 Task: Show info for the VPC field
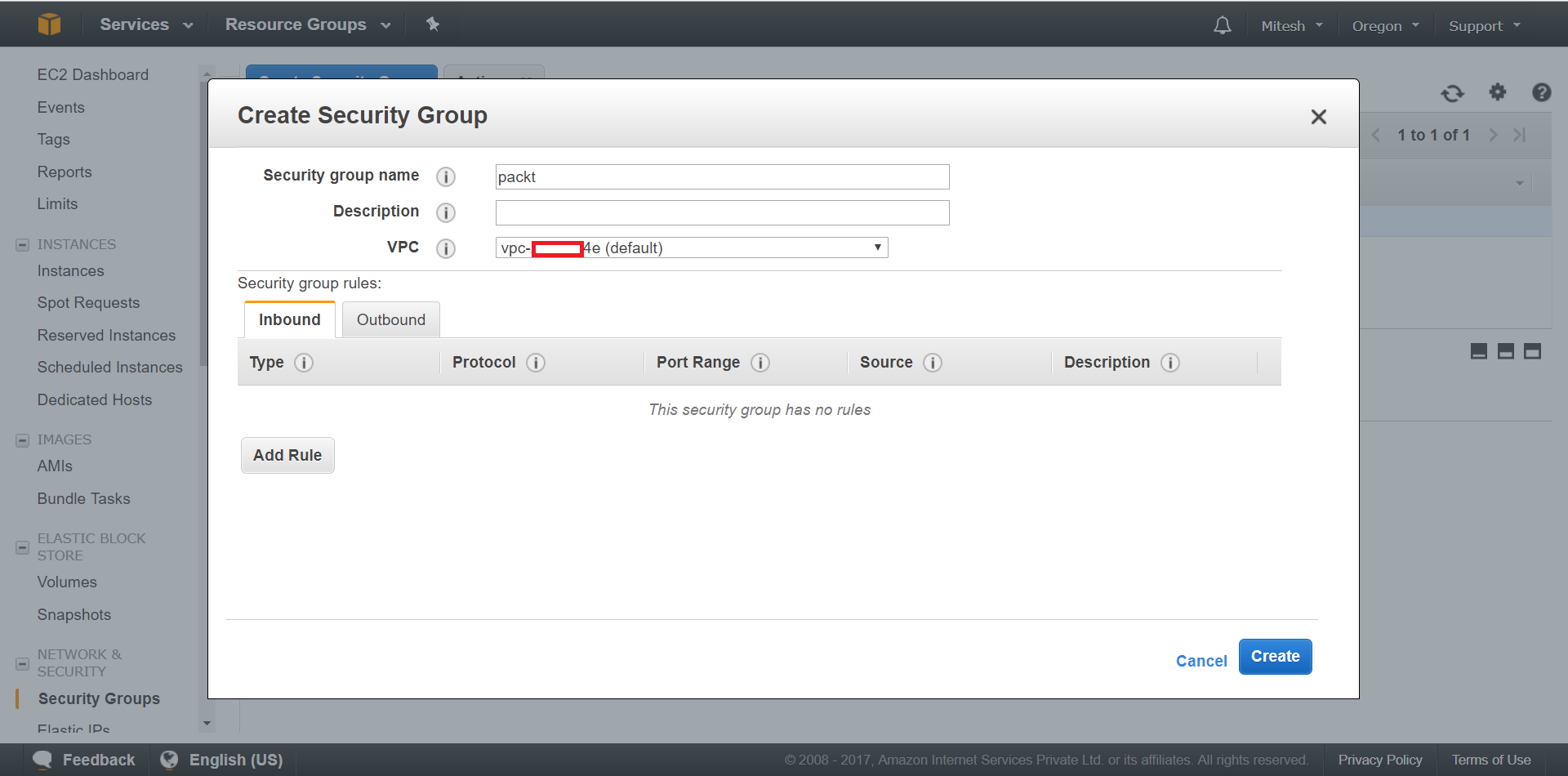pos(446,248)
